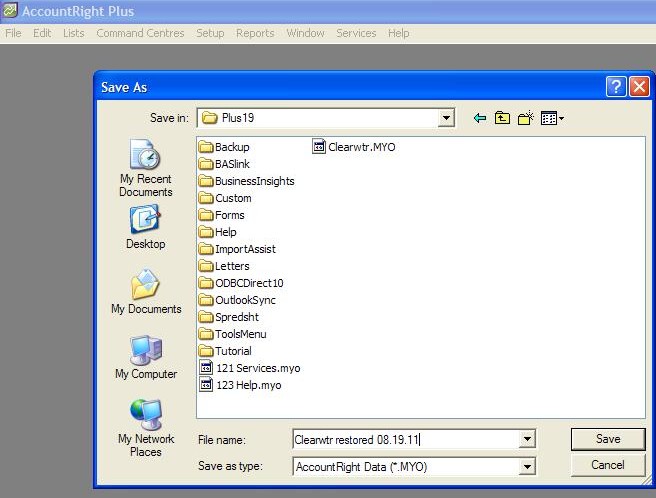Select the 121 Services.myo file
Screen dimensions: 656x498
tap(250, 368)
